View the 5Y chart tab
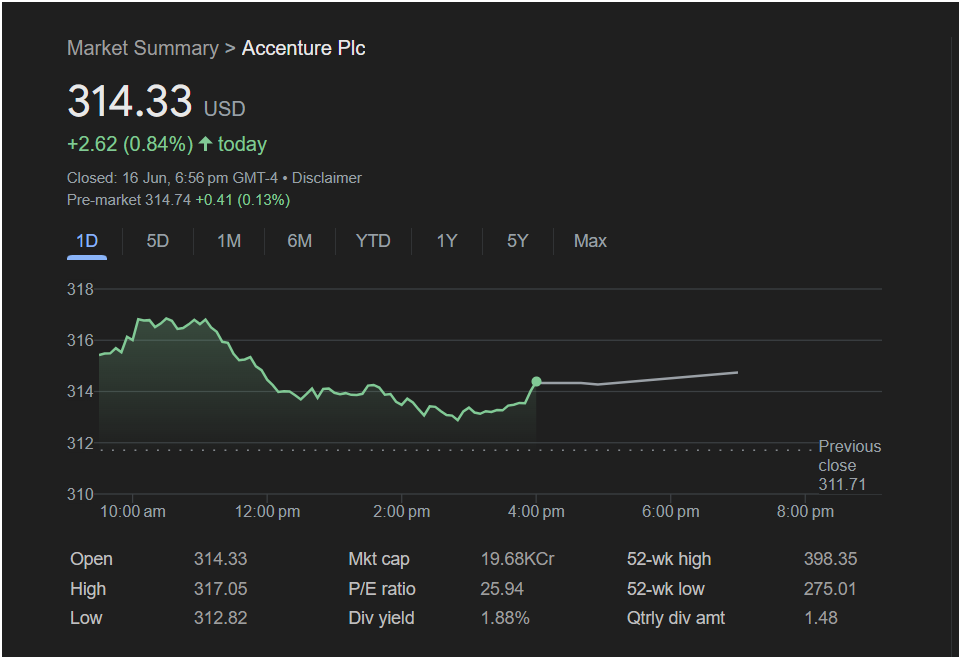The height and width of the screenshot is (659, 961). click(517, 241)
